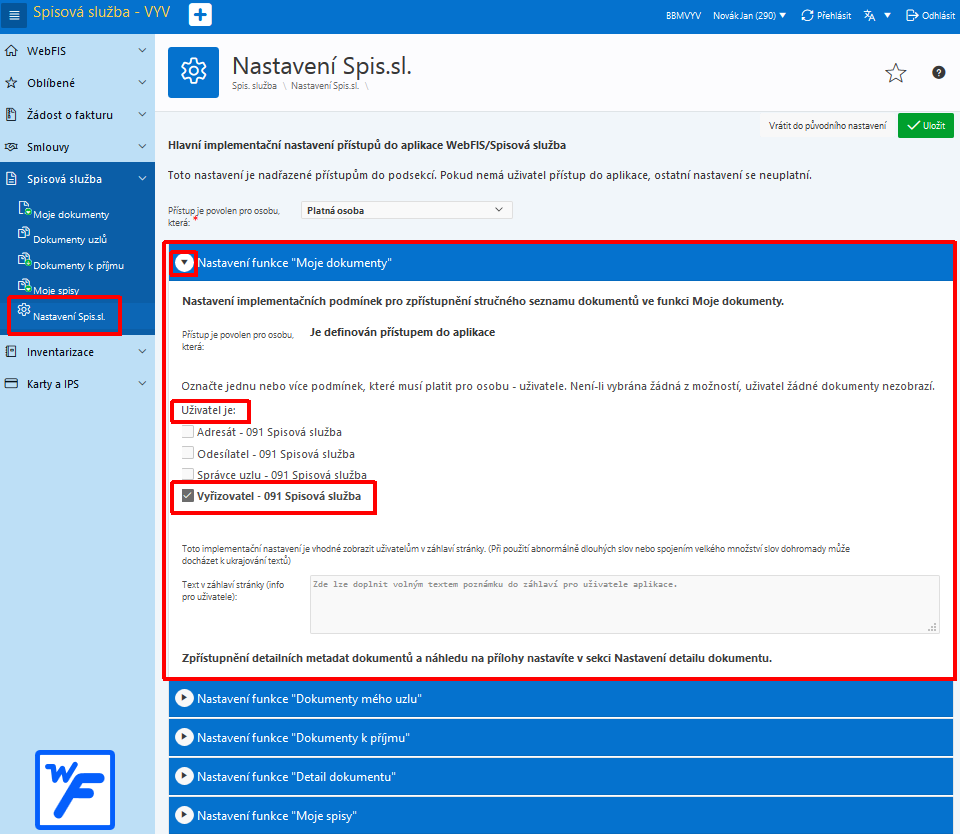Click the blue gear settings tile

click(x=193, y=72)
